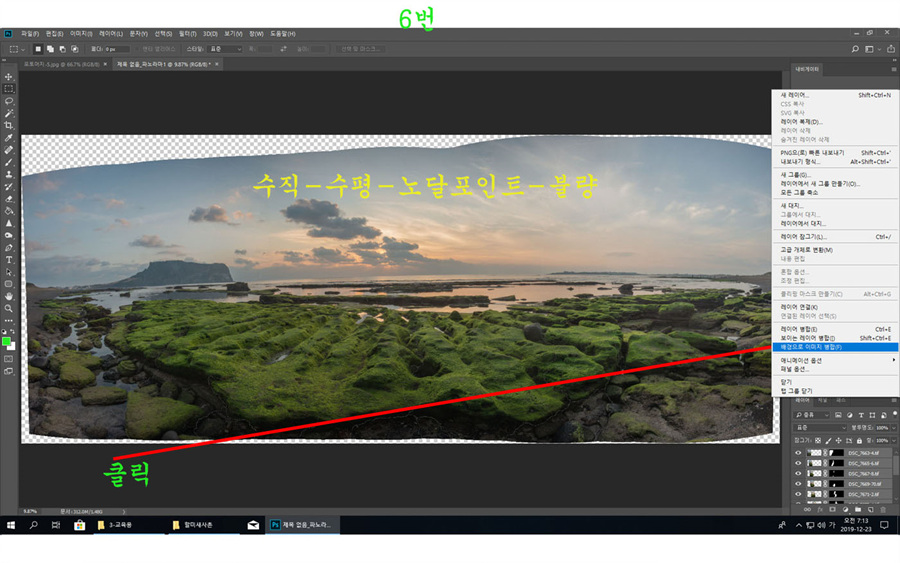Open the layer kind filter dropdown
900x563 pixels.
click(812, 415)
